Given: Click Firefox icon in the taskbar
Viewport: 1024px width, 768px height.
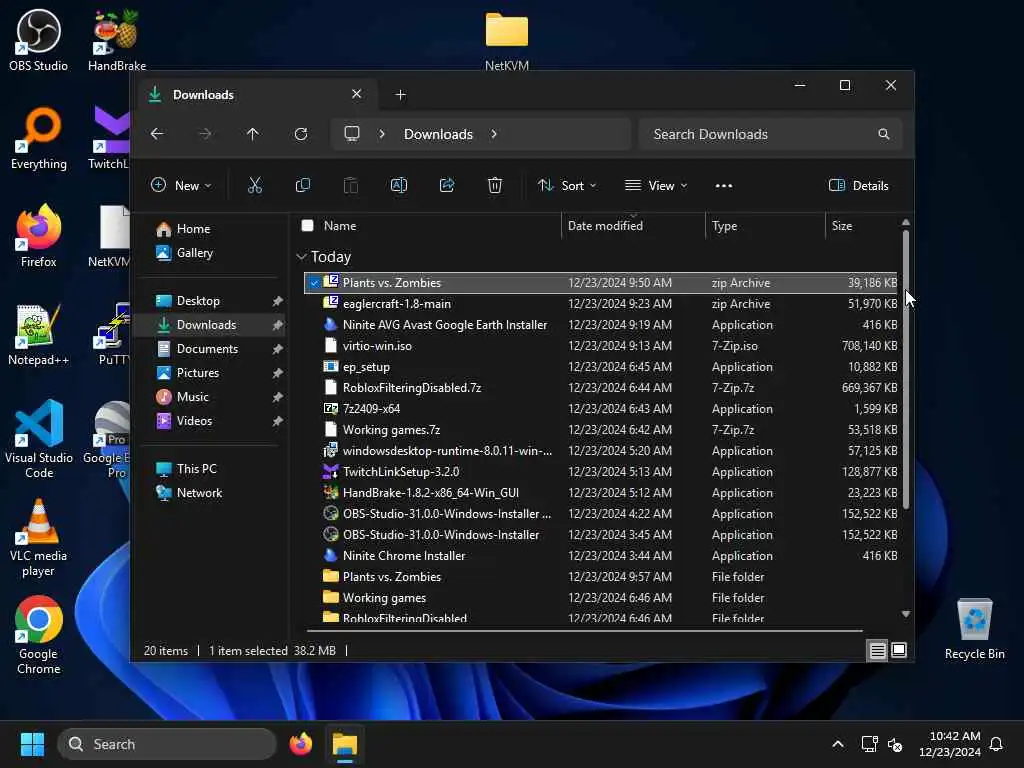Looking at the screenshot, I should tap(300, 744).
